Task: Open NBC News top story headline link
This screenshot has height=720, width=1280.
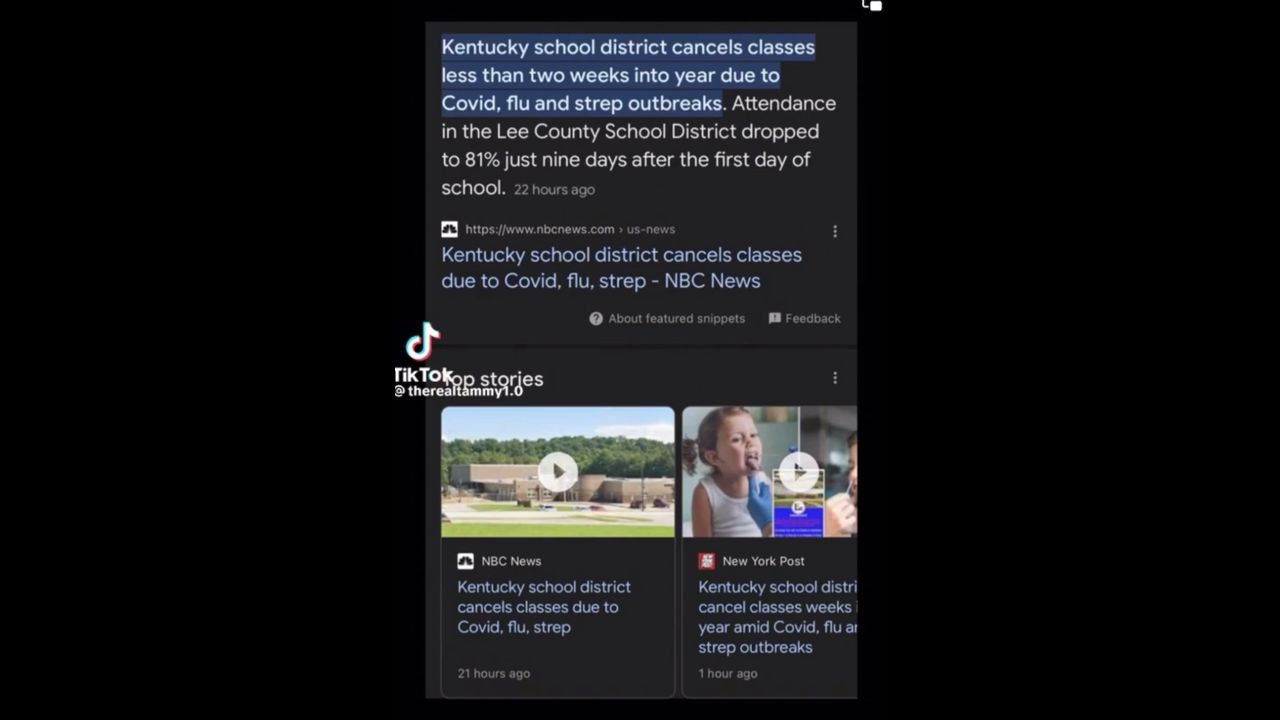Action: [x=544, y=607]
